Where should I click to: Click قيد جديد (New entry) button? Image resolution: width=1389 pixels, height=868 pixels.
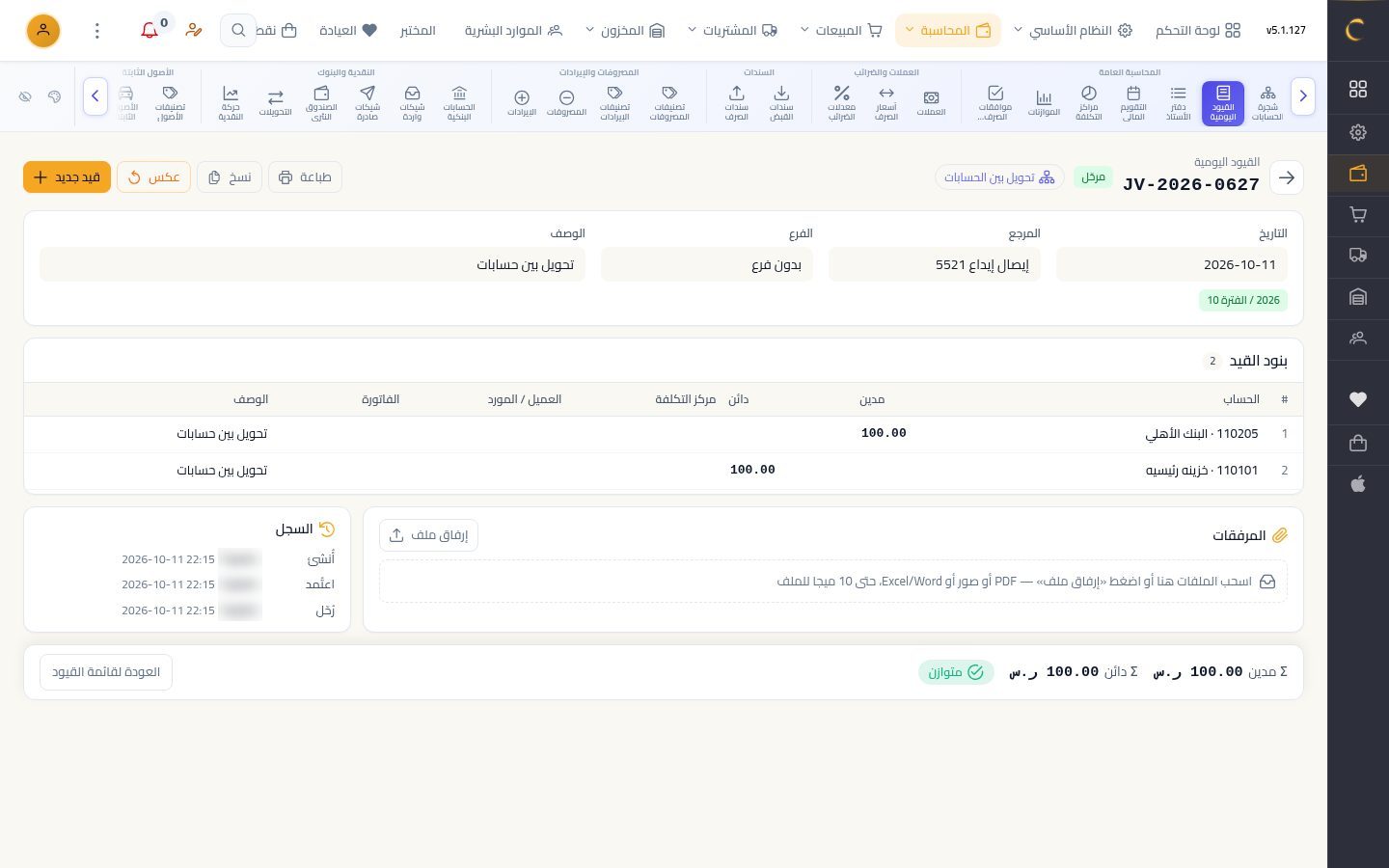[67, 177]
